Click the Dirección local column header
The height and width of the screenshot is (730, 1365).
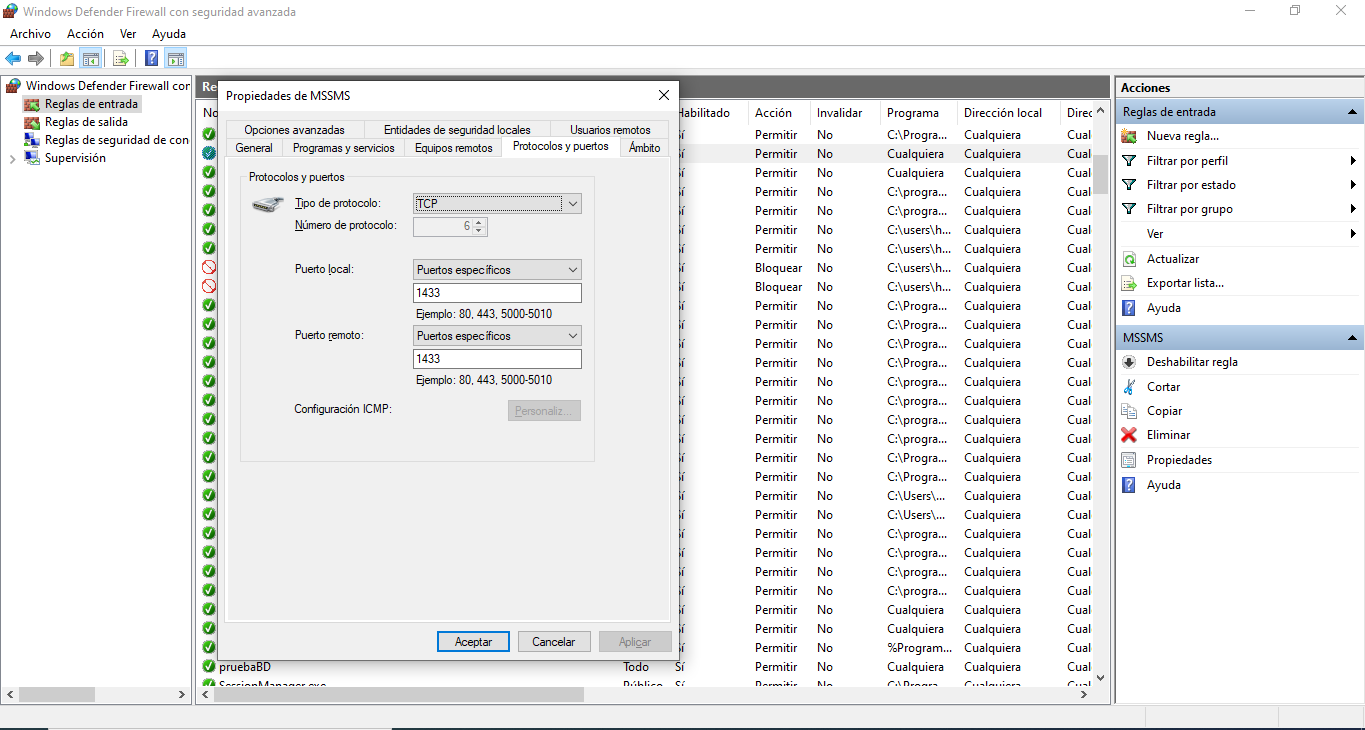(x=1009, y=113)
